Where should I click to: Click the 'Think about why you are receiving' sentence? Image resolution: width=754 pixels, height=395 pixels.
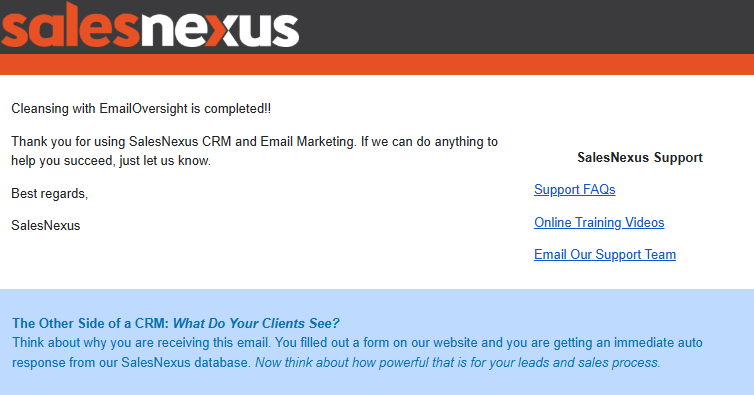click(x=357, y=352)
